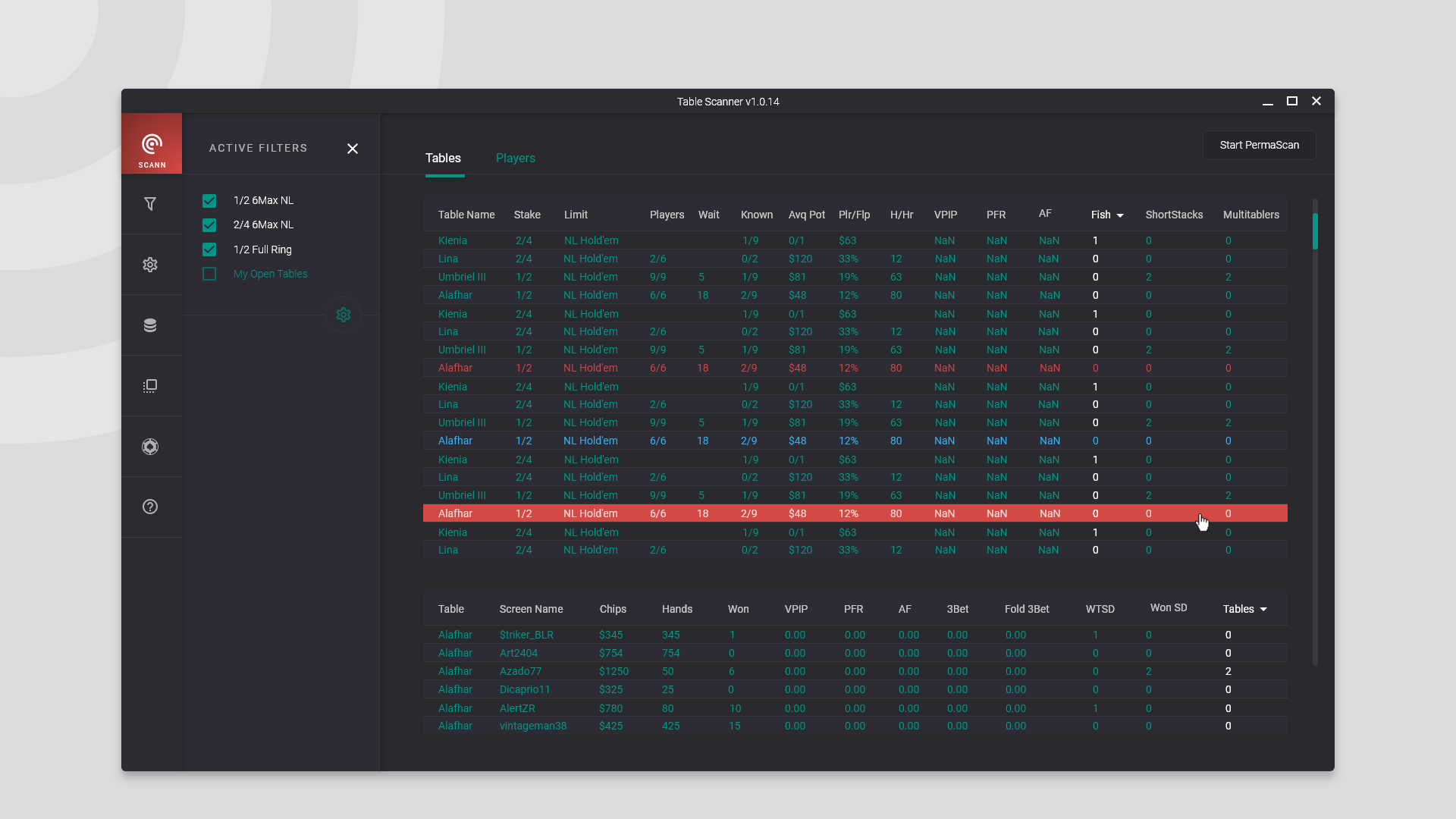Open the help question mark icon
The height and width of the screenshot is (819, 1456).
pos(150,507)
